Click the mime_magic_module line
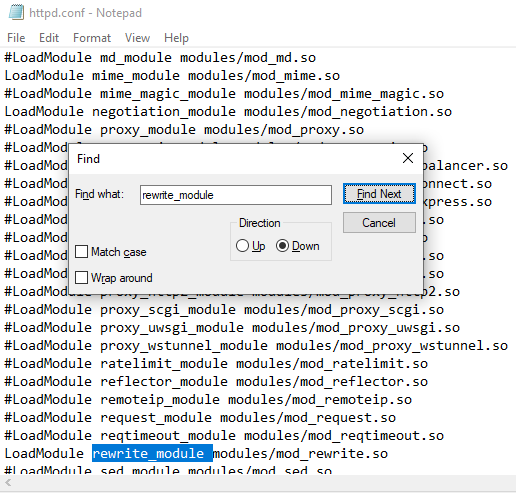The image size is (516, 493). (224, 94)
